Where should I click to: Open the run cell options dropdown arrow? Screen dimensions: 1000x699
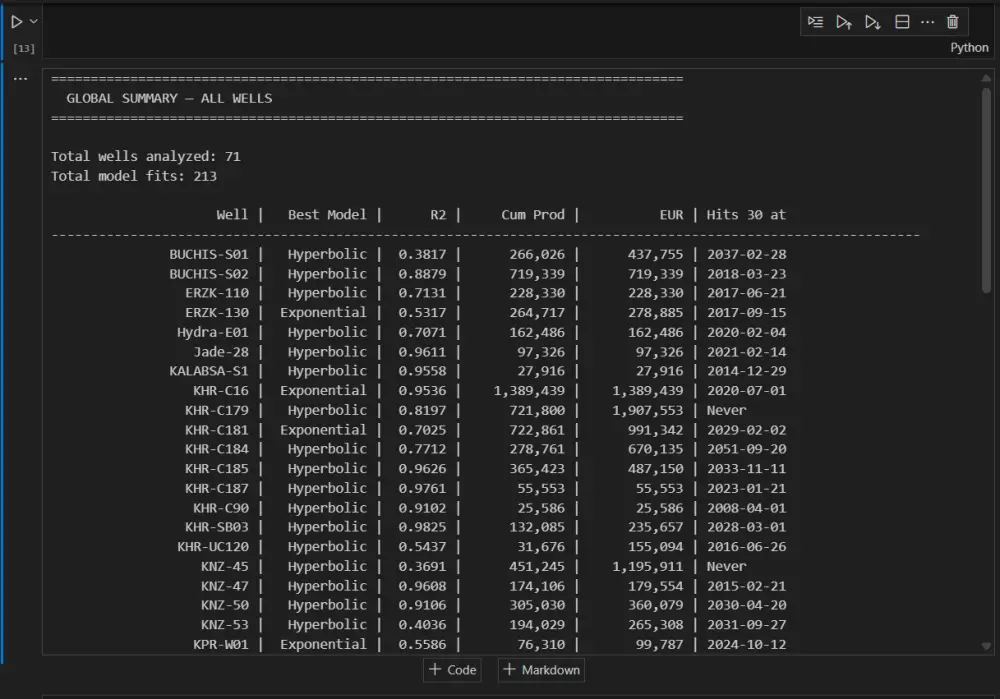(x=34, y=22)
